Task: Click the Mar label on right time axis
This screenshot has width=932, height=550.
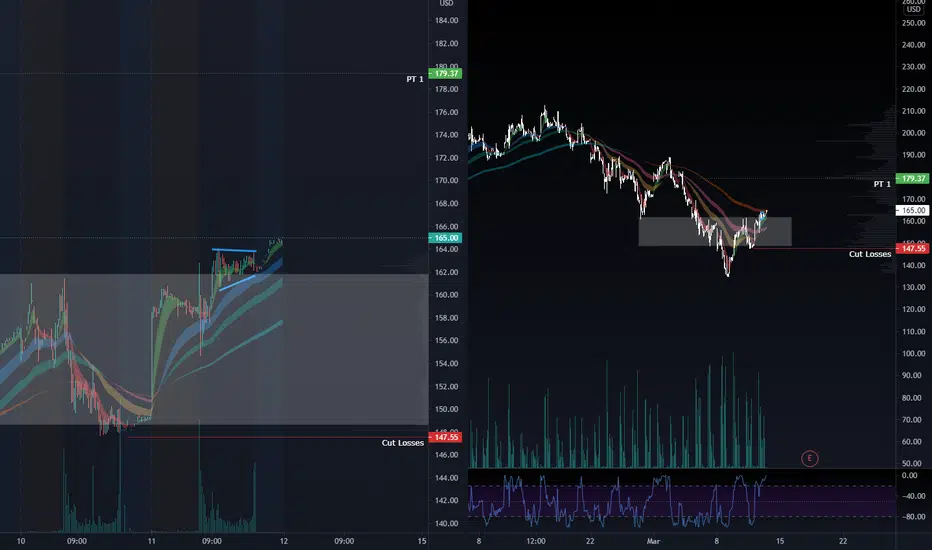Action: tap(653, 541)
